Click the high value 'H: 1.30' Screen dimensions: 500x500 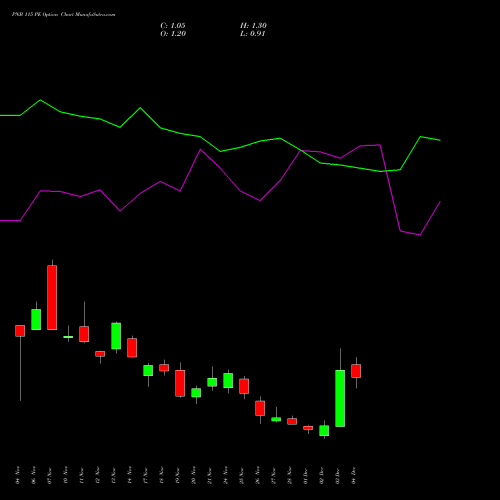click(x=253, y=26)
